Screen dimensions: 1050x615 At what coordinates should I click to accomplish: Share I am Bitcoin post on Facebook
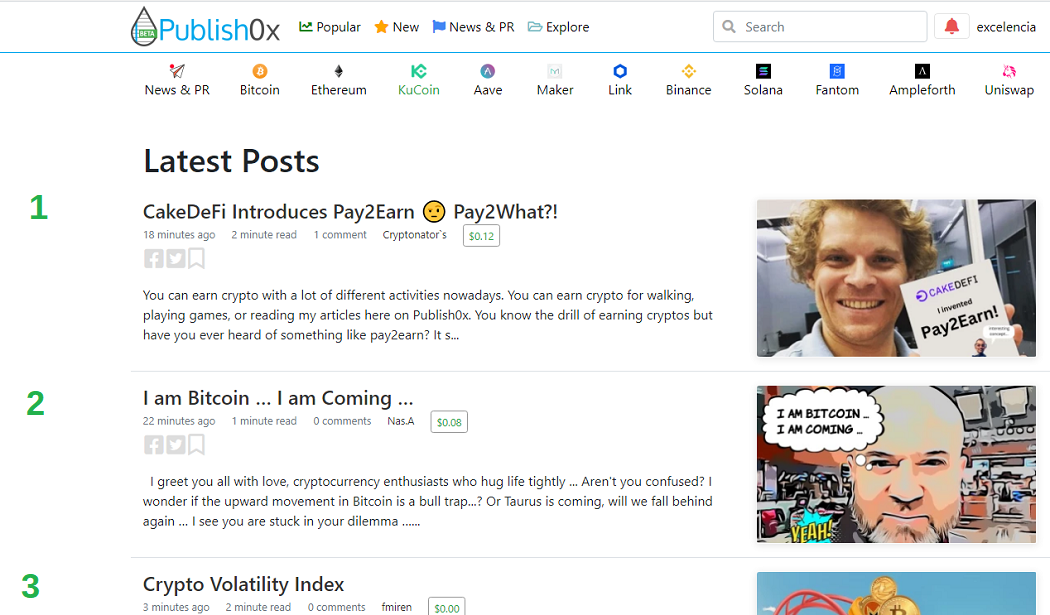(x=153, y=445)
